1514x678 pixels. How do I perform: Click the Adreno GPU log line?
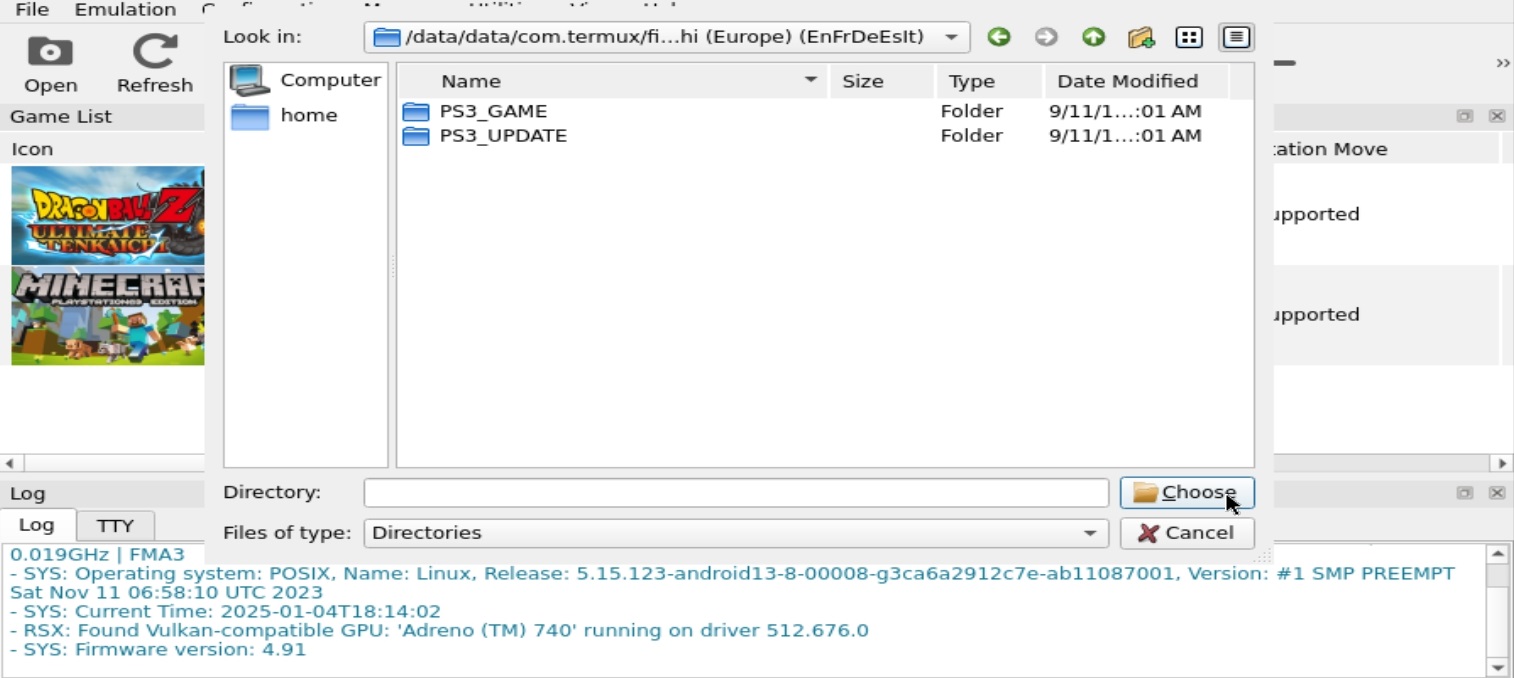(x=439, y=630)
